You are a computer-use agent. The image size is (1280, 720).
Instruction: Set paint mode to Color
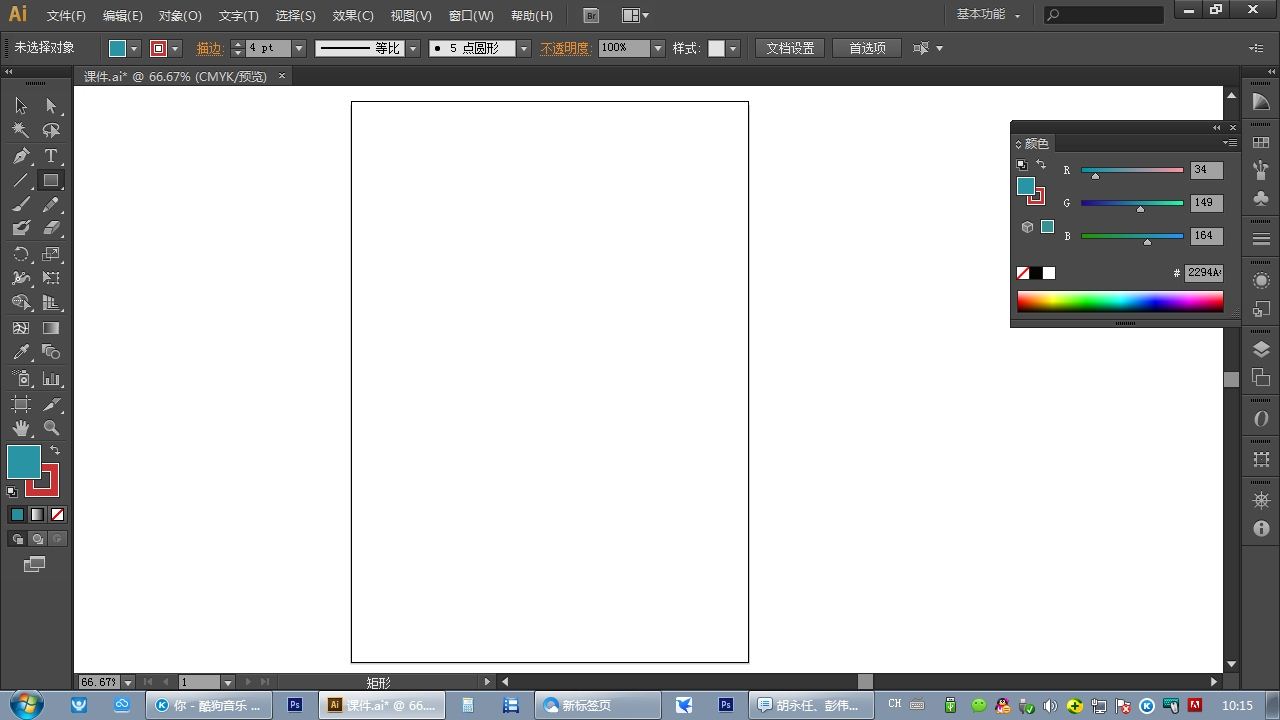tap(17, 514)
